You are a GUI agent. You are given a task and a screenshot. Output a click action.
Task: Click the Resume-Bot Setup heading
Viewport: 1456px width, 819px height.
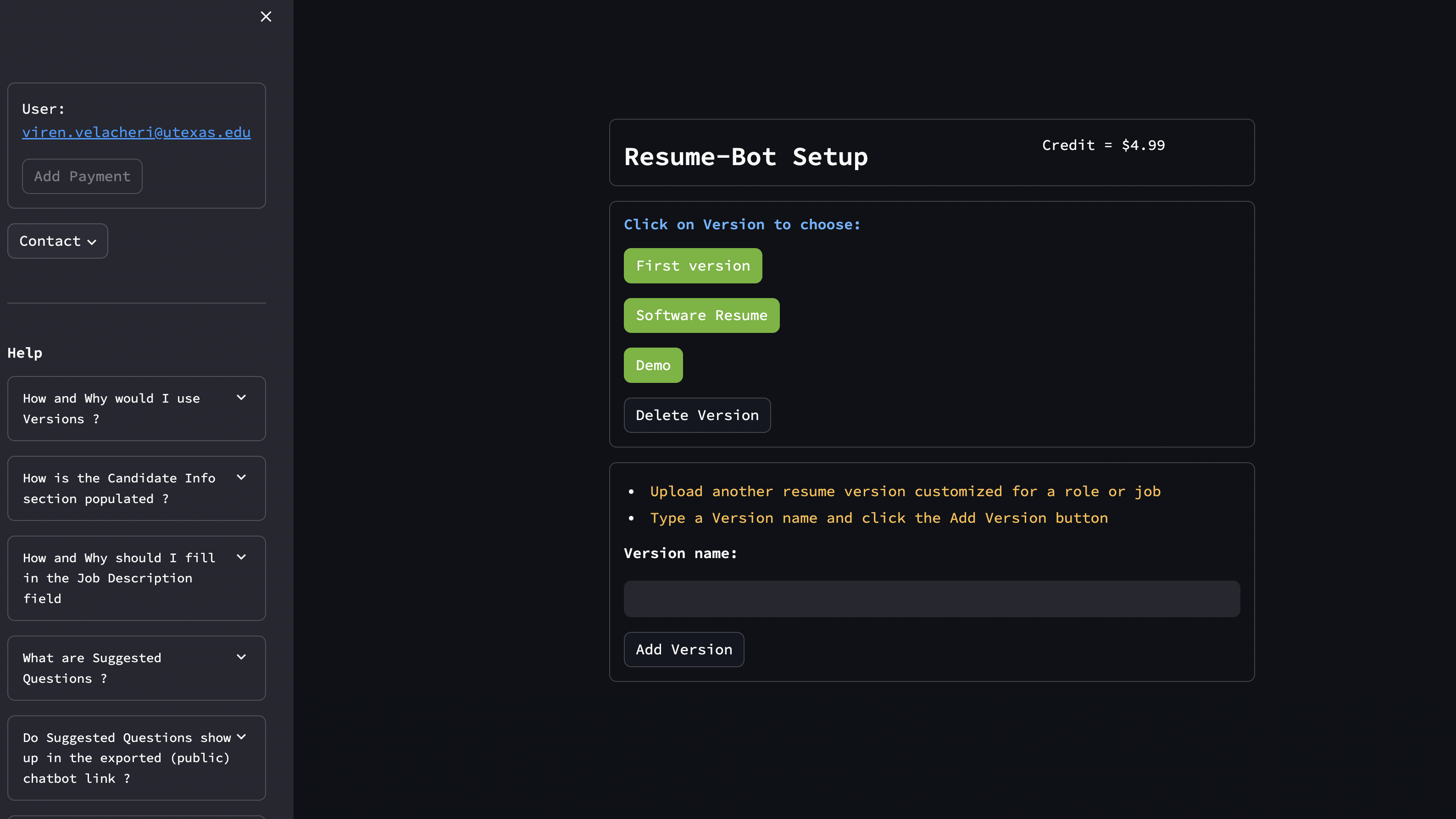745,156
